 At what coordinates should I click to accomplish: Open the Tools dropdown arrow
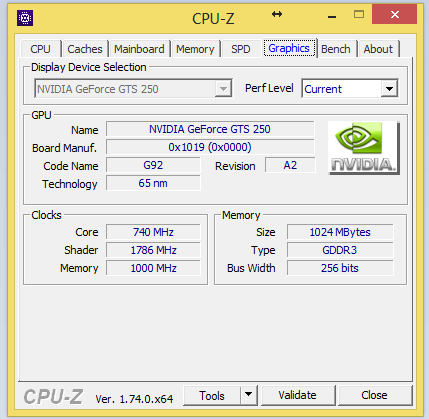click(248, 395)
